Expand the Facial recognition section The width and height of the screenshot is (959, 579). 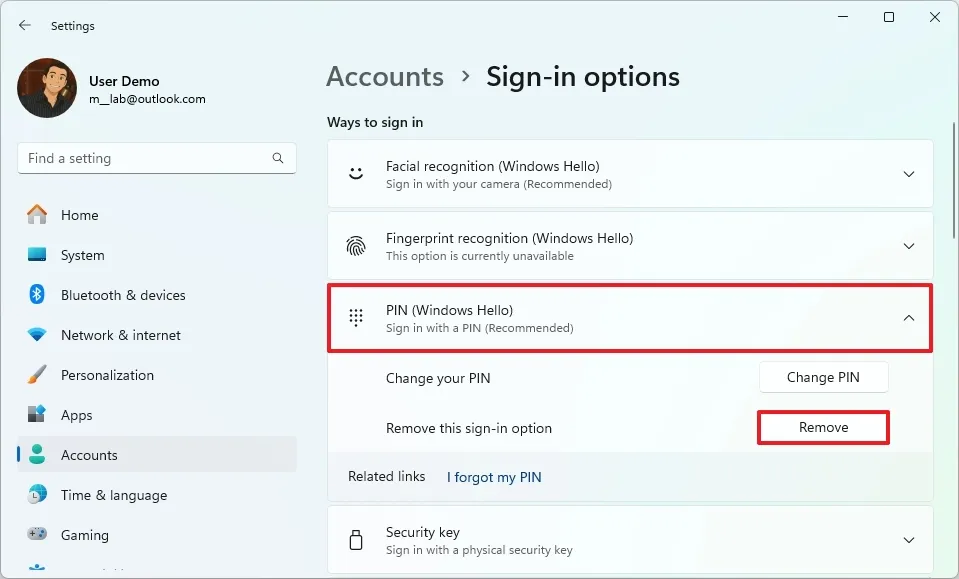point(908,173)
